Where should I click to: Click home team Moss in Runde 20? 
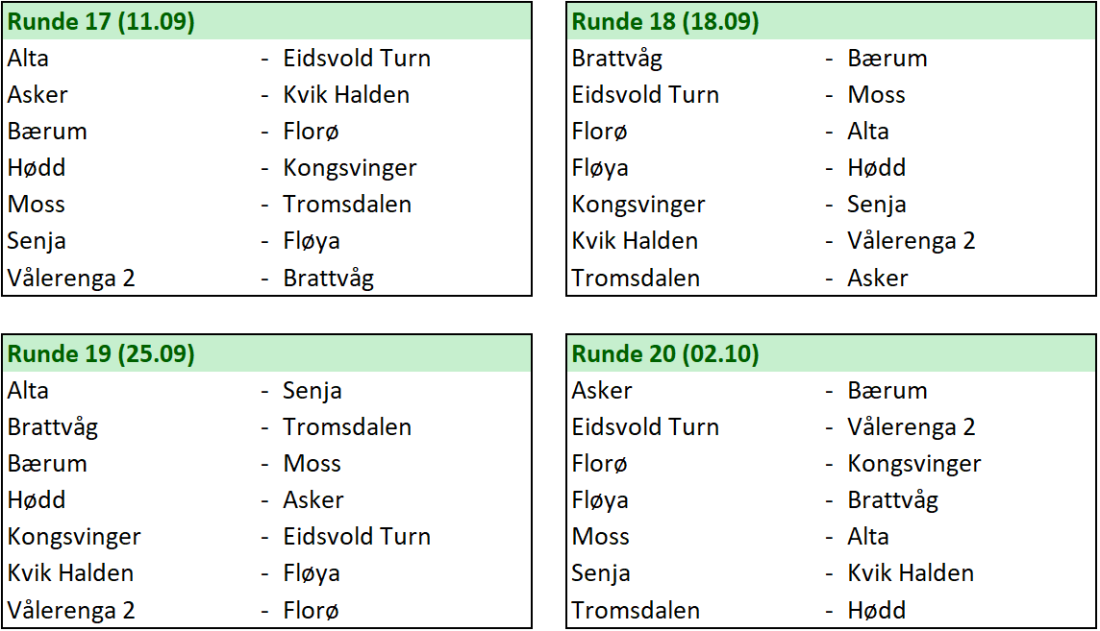click(x=600, y=536)
